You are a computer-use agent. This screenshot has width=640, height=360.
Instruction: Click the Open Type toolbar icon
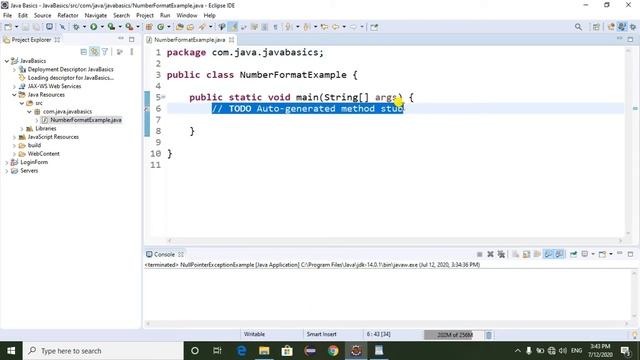(x=180, y=27)
